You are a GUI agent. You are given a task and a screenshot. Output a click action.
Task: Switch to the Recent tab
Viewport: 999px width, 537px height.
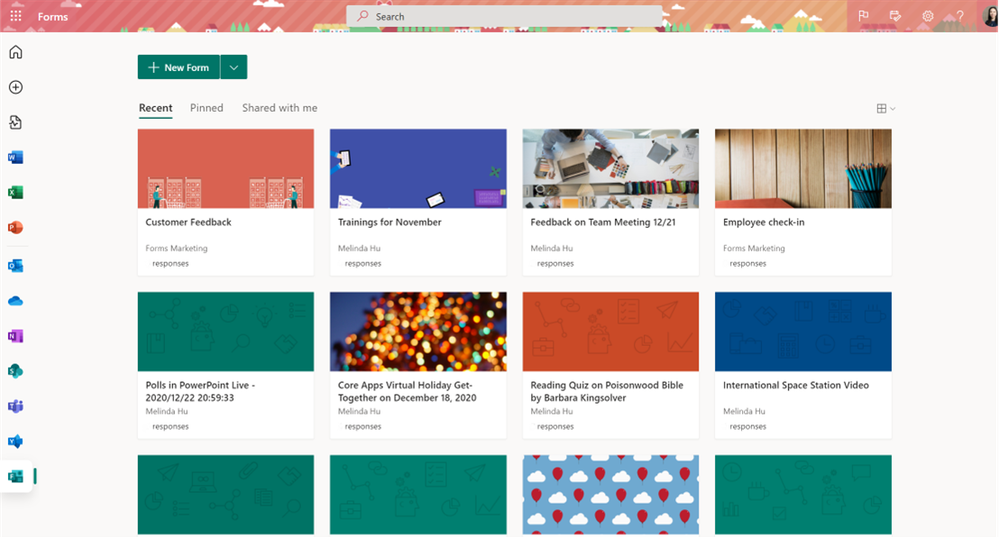(x=155, y=108)
